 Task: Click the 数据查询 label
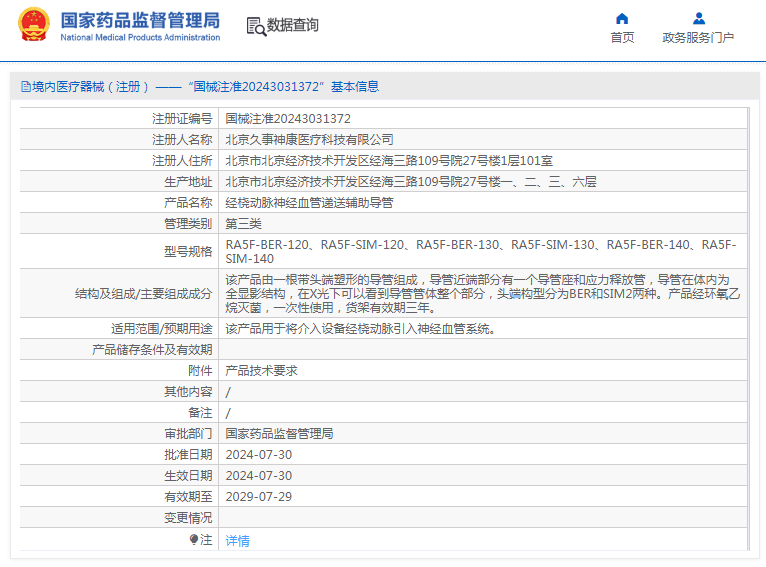(x=292, y=25)
